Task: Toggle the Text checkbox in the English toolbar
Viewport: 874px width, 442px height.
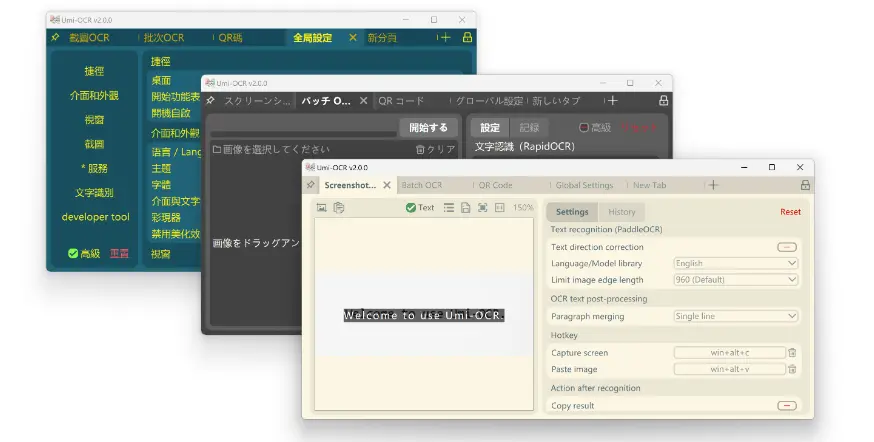Action: 411,207
